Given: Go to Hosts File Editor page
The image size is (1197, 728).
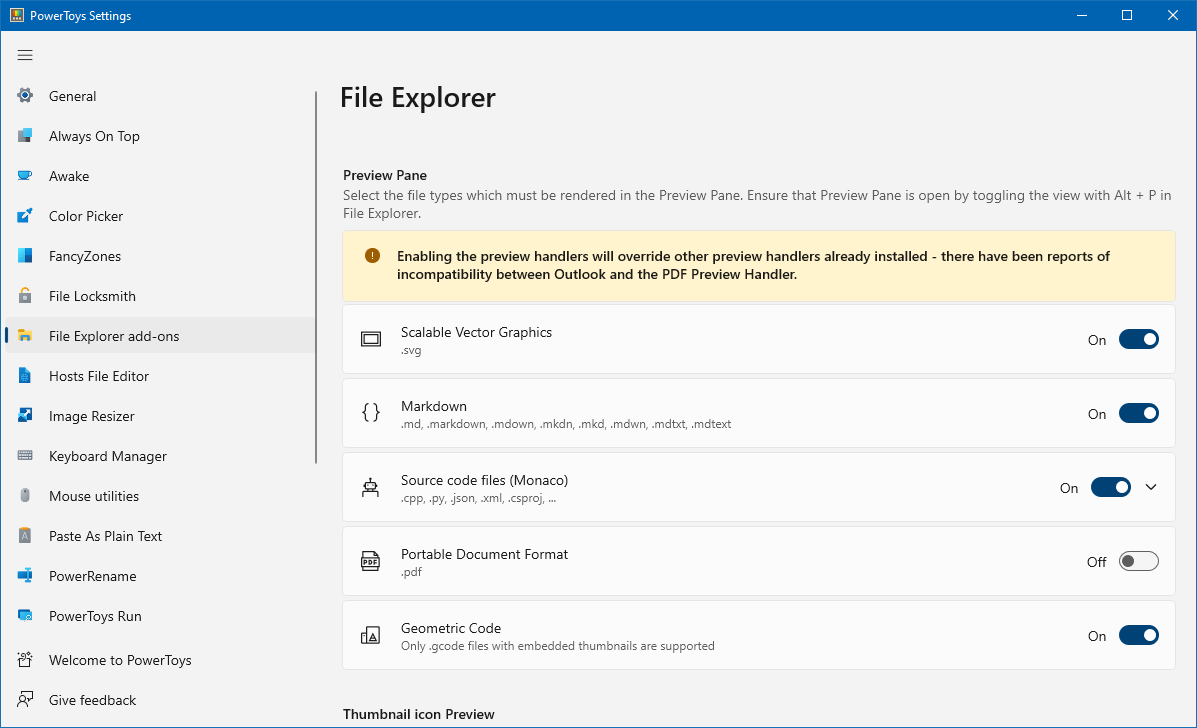Looking at the screenshot, I should pyautogui.click(x=99, y=376).
